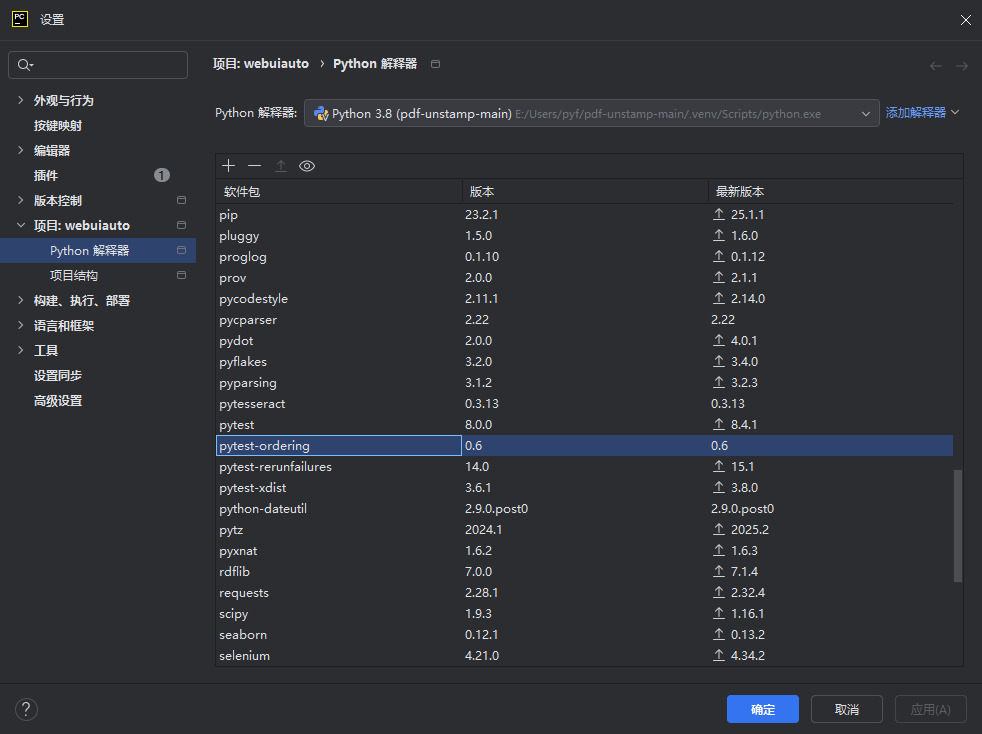Click upgrade arrow for pytest-xdist 3.8.0
This screenshot has width=982, height=734.
point(719,488)
